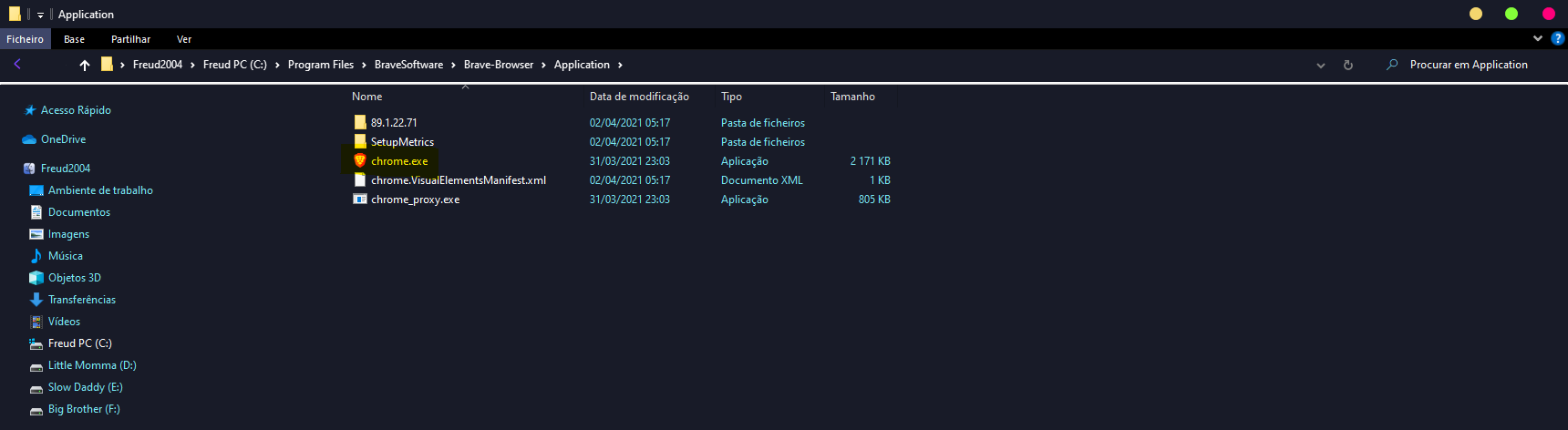Expand chevron after Freud2004 breadcrumb
The width and height of the screenshot is (1568, 430).
click(x=192, y=65)
